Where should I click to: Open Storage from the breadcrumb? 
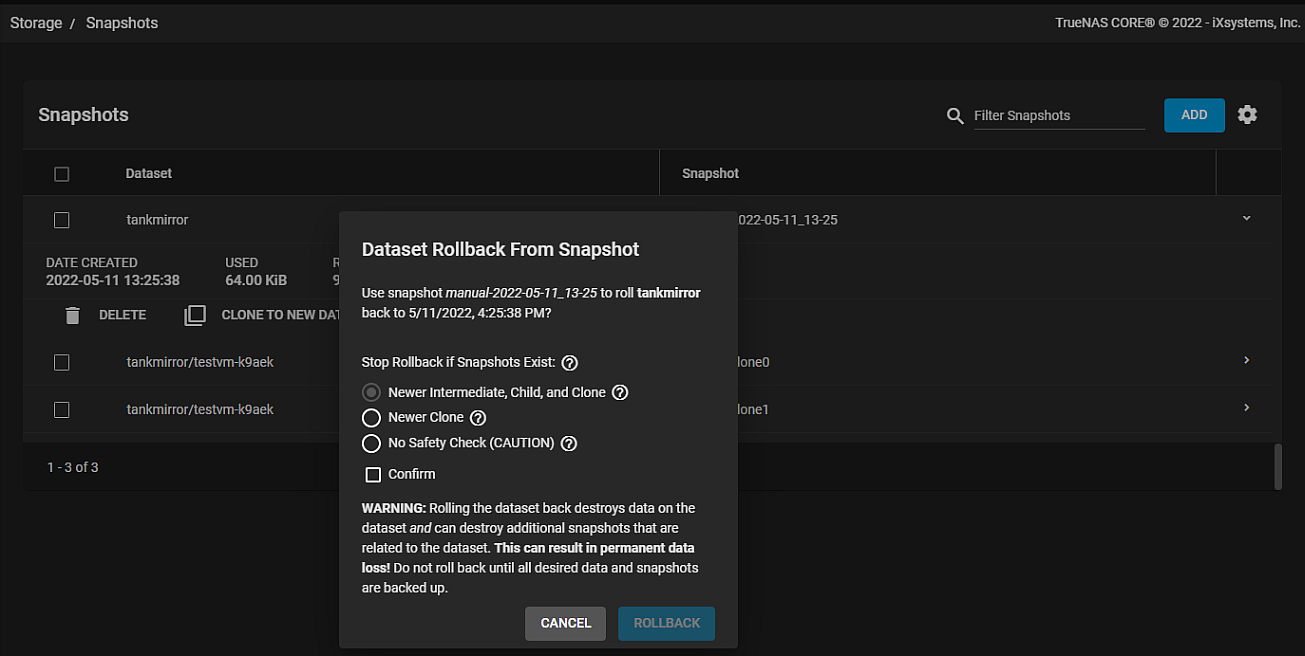pos(35,22)
